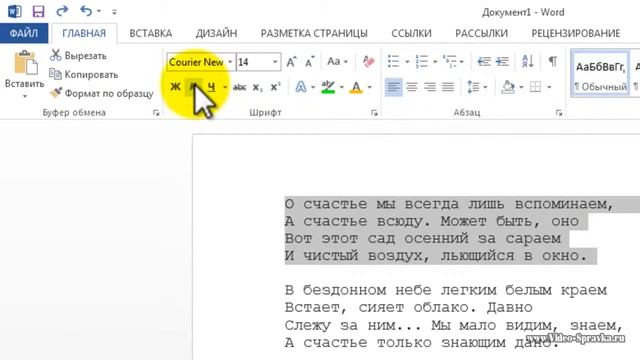Click poem line 'В бездонном небе легким белым краем'
The height and width of the screenshot is (360, 640).
446,290
